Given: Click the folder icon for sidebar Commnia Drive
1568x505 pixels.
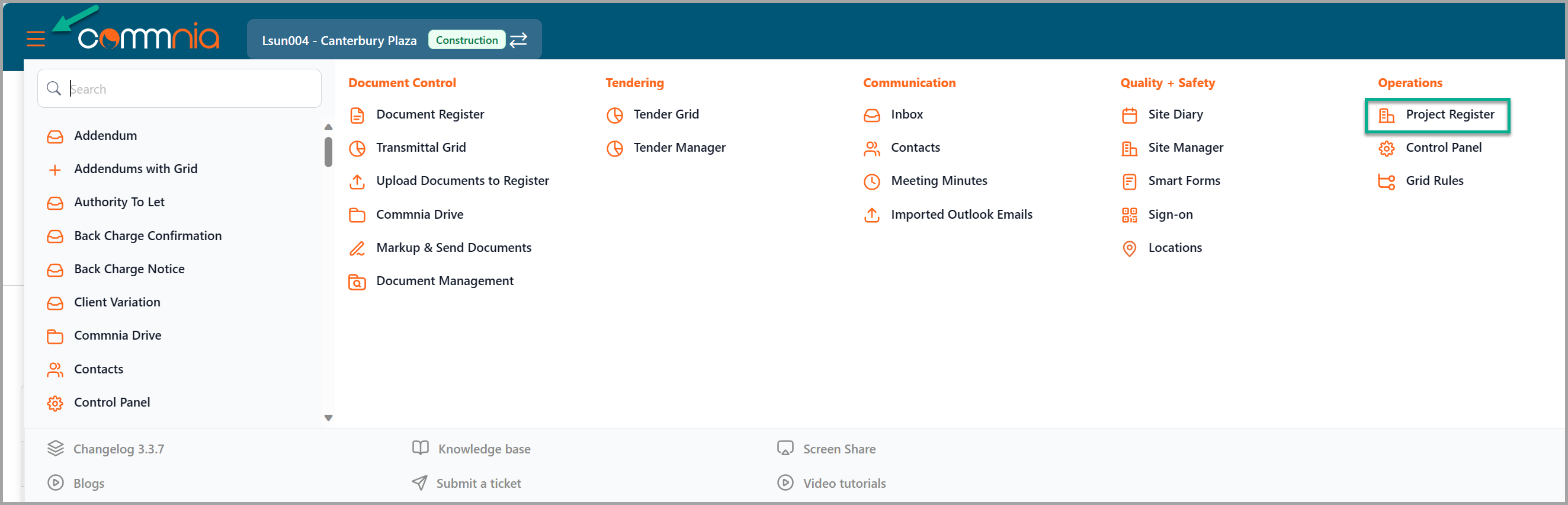Looking at the screenshot, I should (x=54, y=336).
